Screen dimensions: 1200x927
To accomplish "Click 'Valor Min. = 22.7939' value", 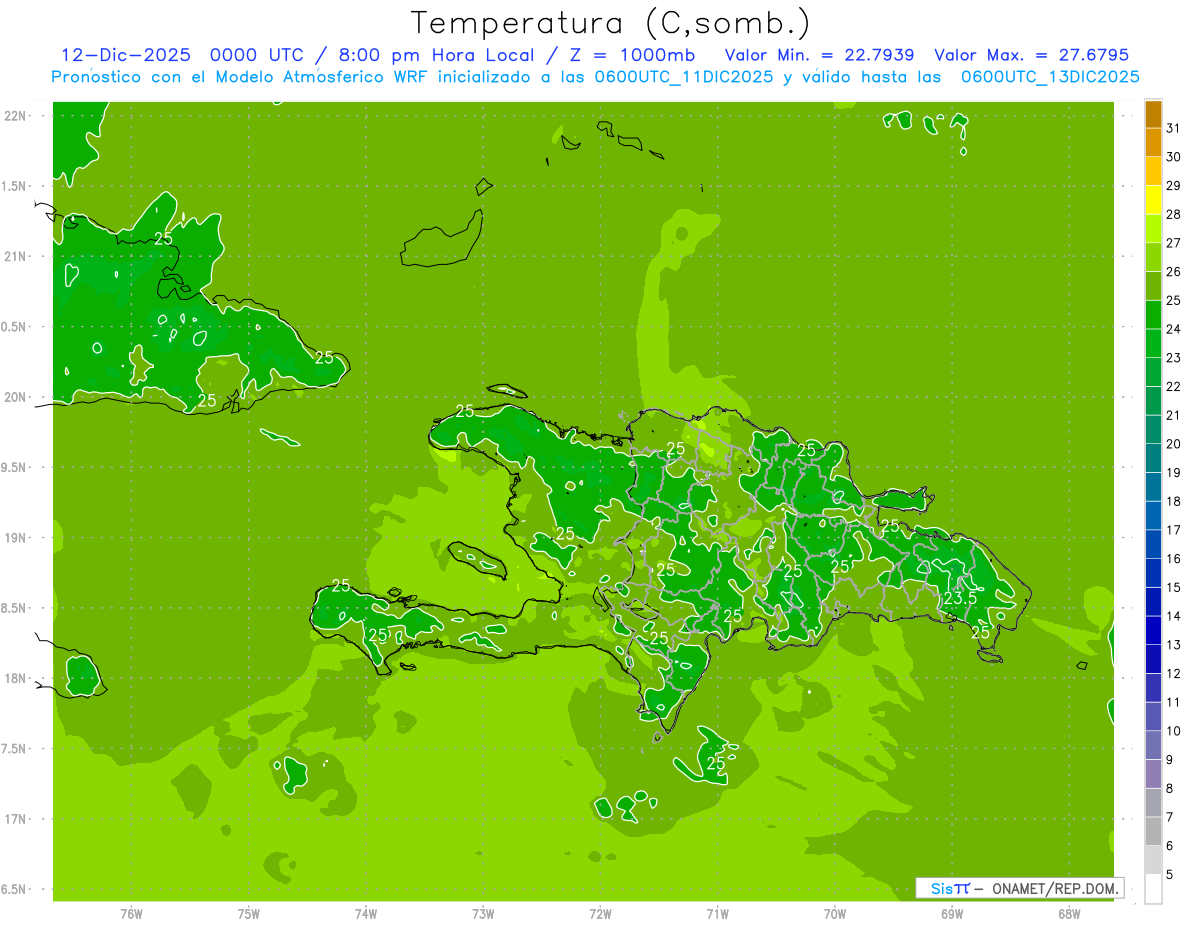I will 819,56.
